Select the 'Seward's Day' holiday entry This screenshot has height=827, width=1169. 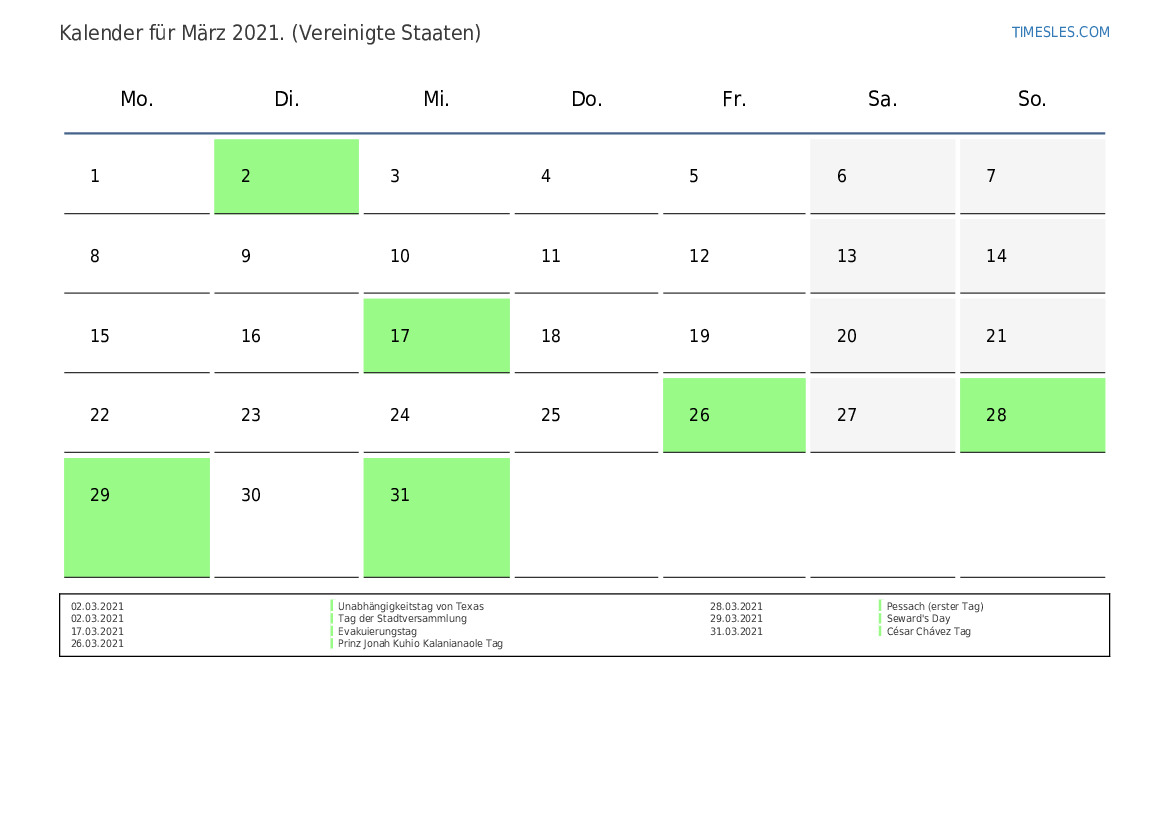click(918, 619)
